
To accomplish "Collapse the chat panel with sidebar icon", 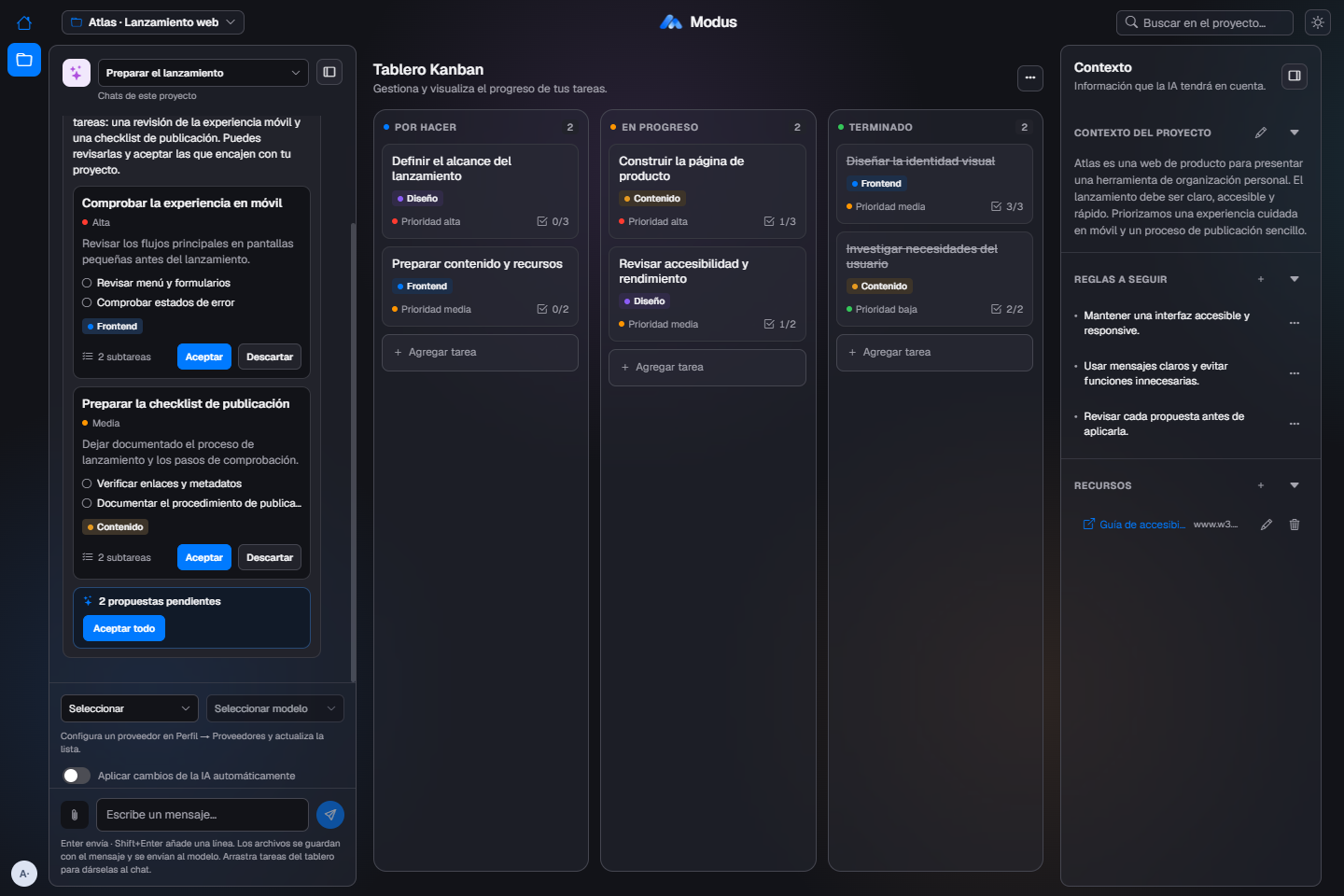I will (329, 72).
